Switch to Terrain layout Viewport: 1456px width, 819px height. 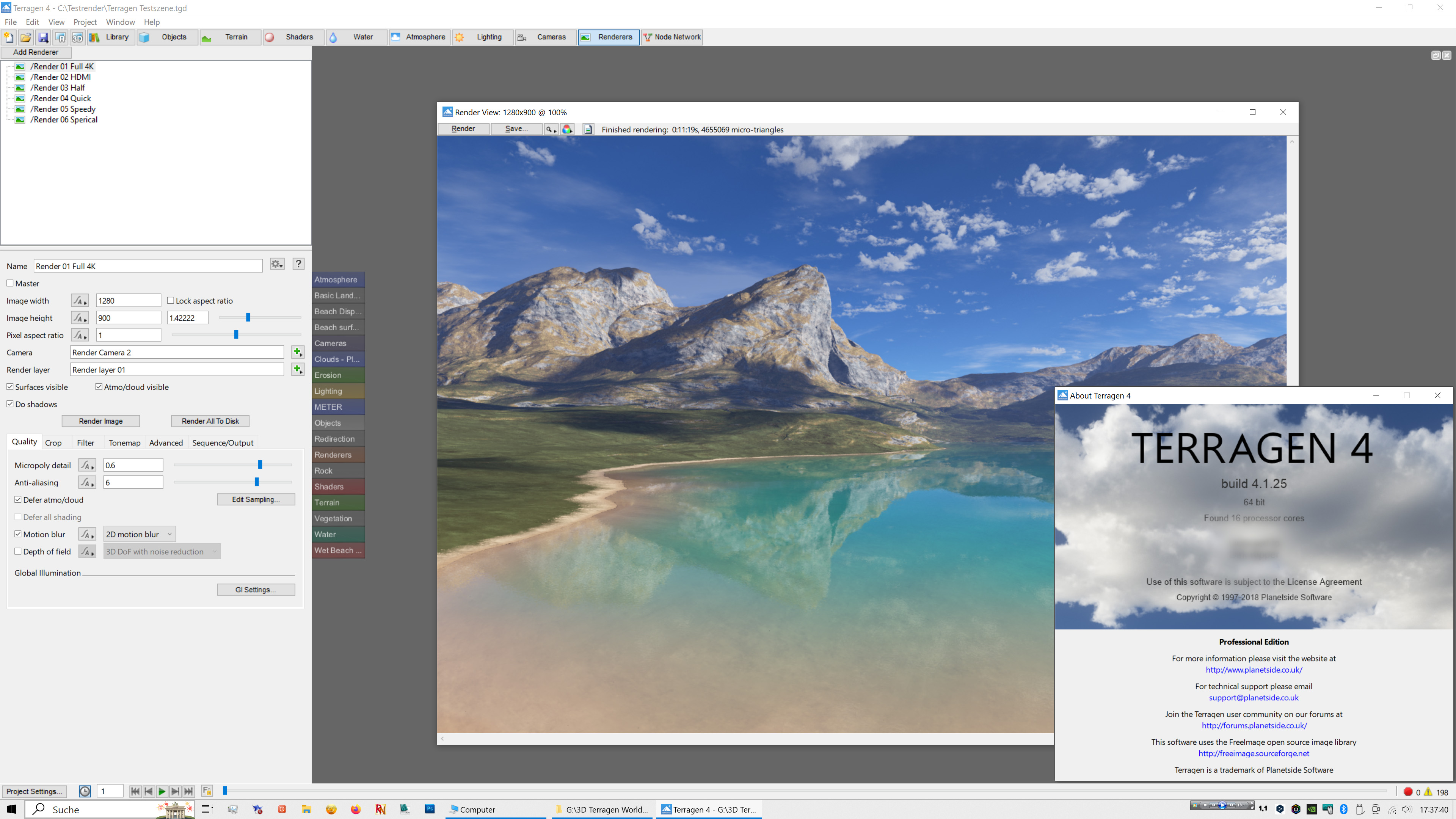click(x=230, y=37)
